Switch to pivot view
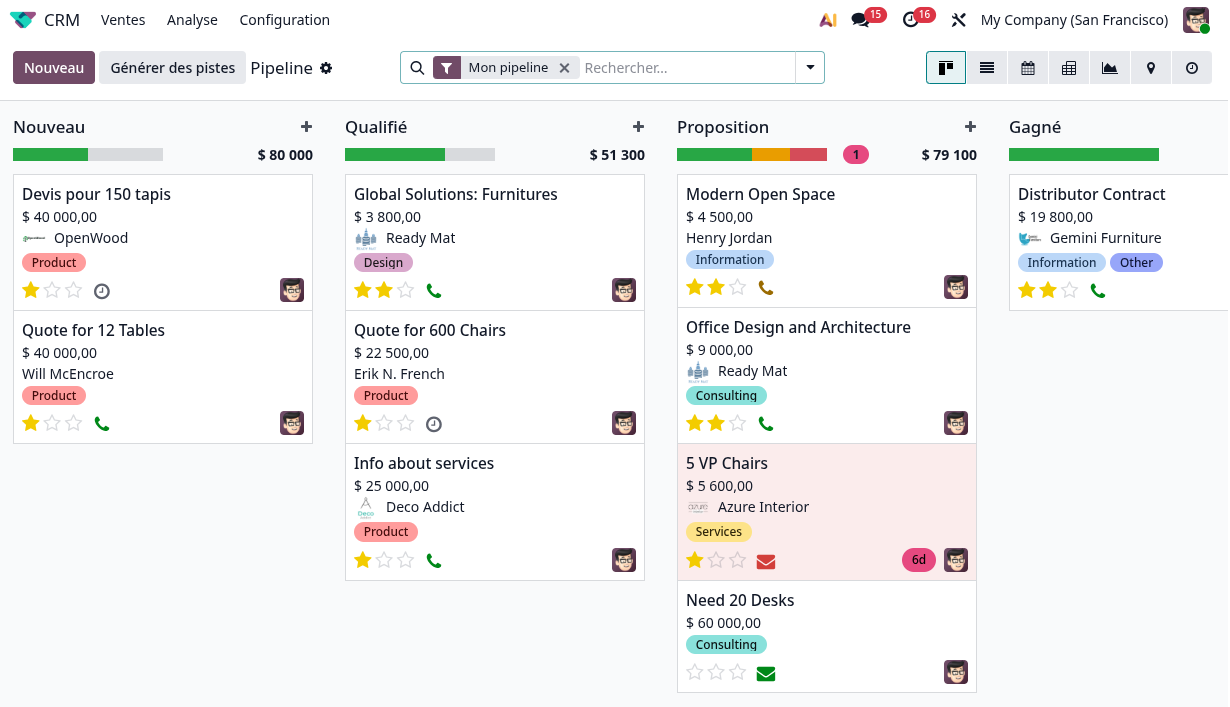The width and height of the screenshot is (1230, 707). (x=1068, y=67)
